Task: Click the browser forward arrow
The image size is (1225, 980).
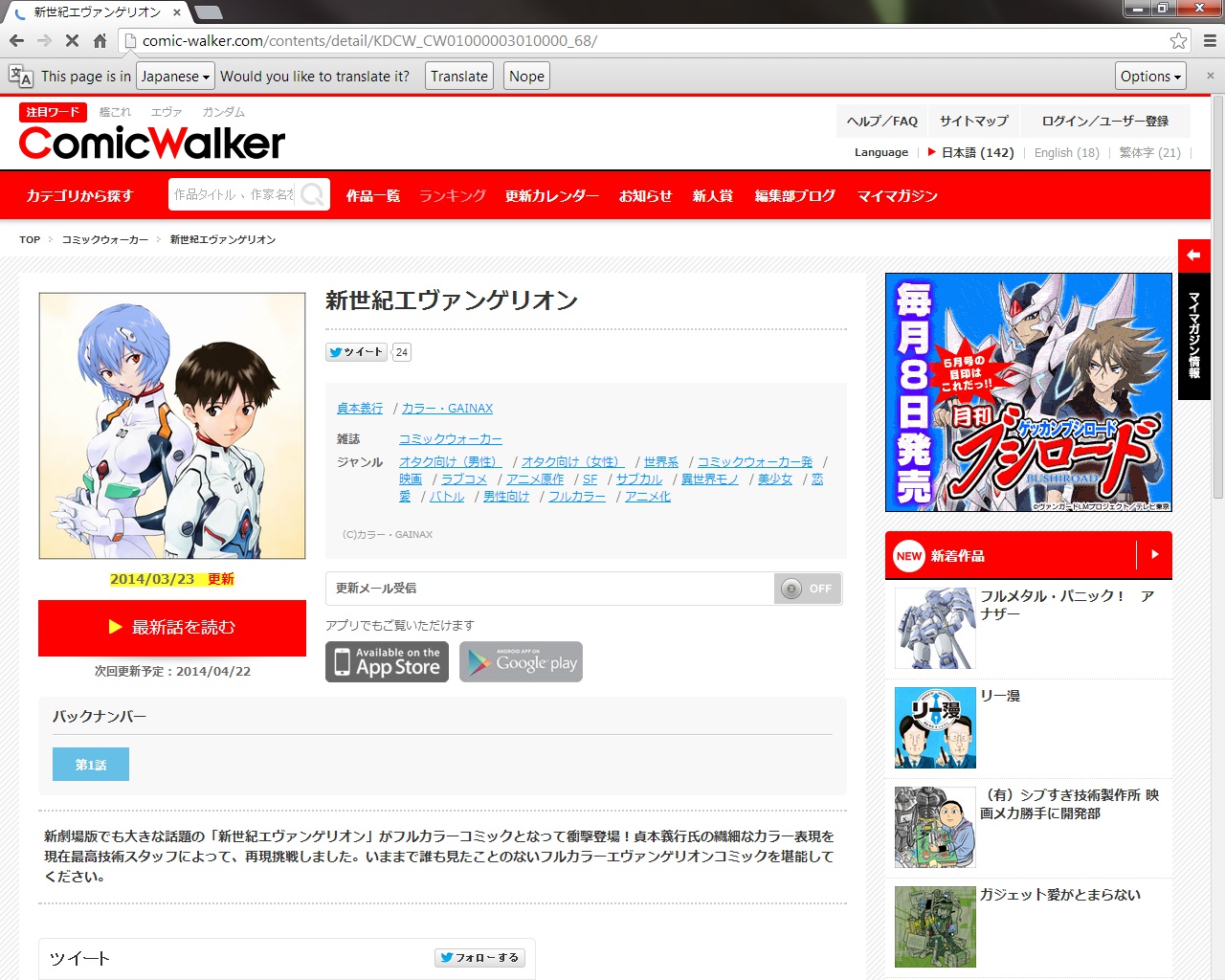Action: coord(44,40)
